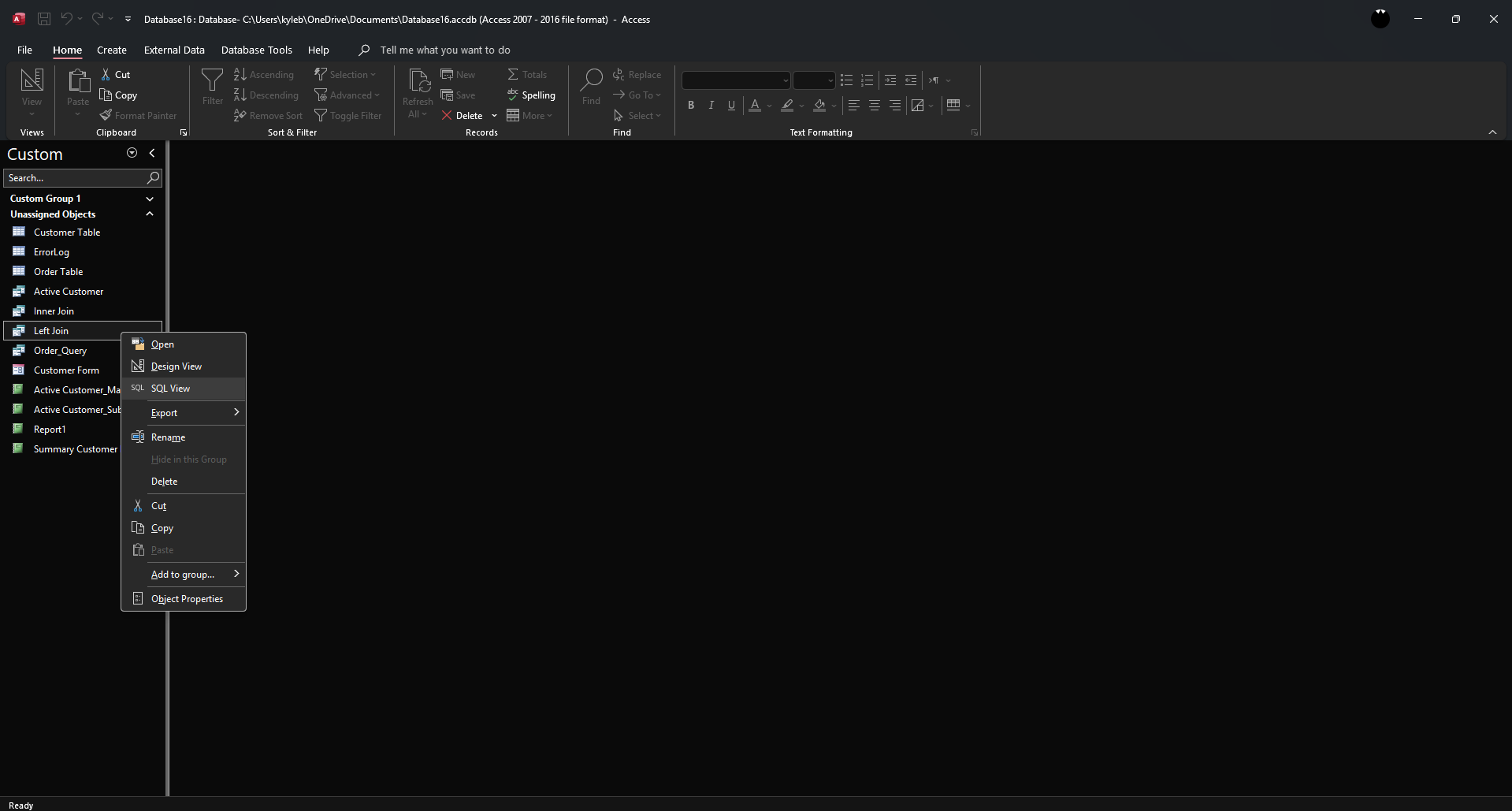
Task: Click the numbered list icon
Action: click(867, 80)
